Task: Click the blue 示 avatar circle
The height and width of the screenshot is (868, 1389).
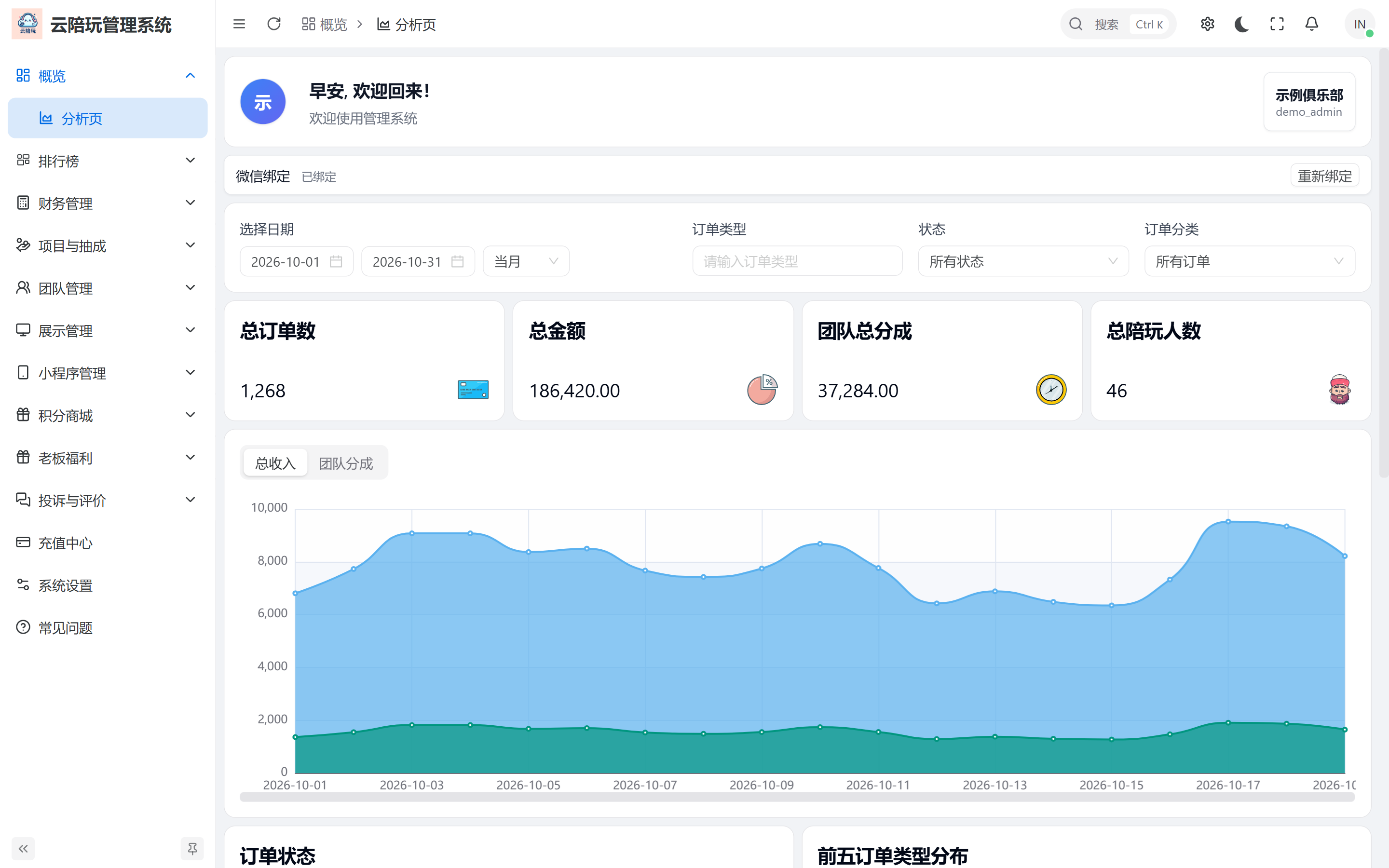Action: (x=263, y=102)
